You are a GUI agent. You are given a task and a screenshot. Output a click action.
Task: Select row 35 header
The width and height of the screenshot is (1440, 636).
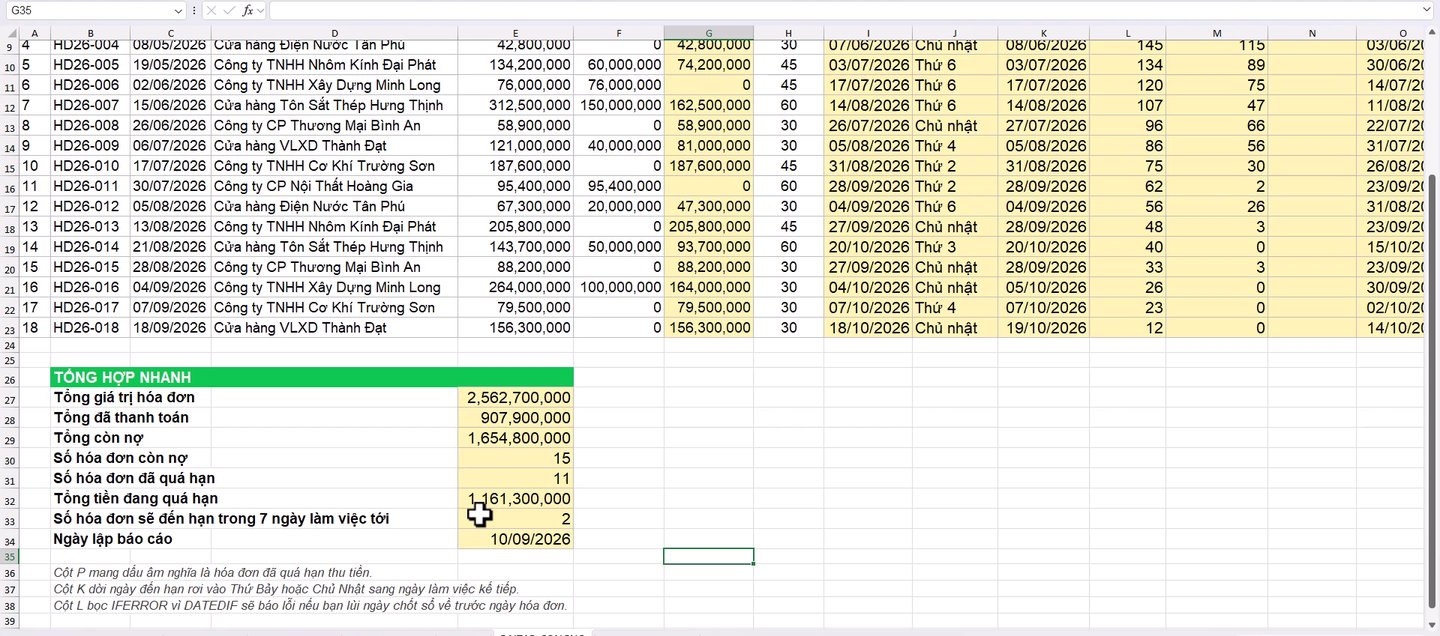(x=9, y=556)
